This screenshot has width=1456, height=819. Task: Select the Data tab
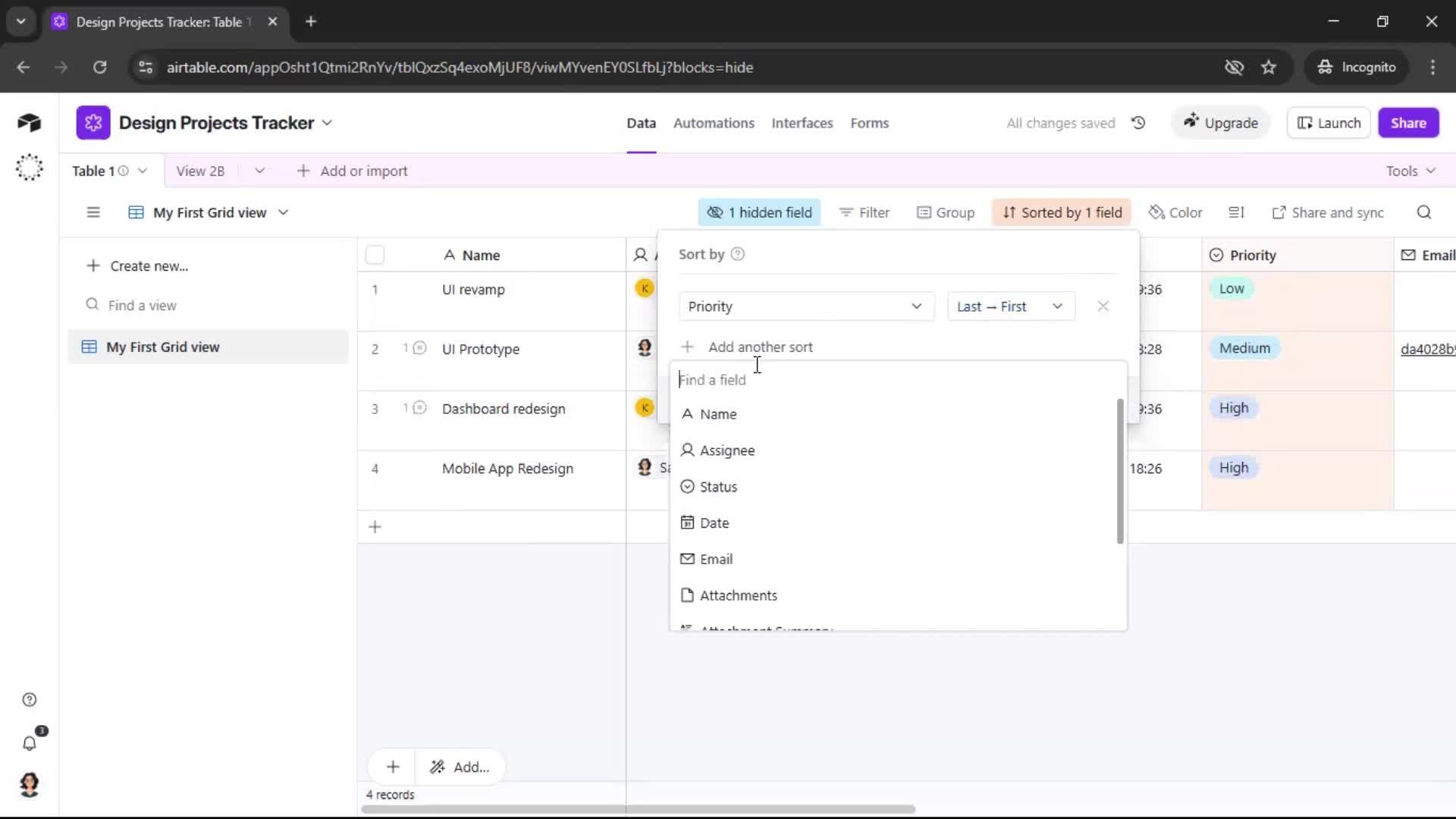pos(641,123)
